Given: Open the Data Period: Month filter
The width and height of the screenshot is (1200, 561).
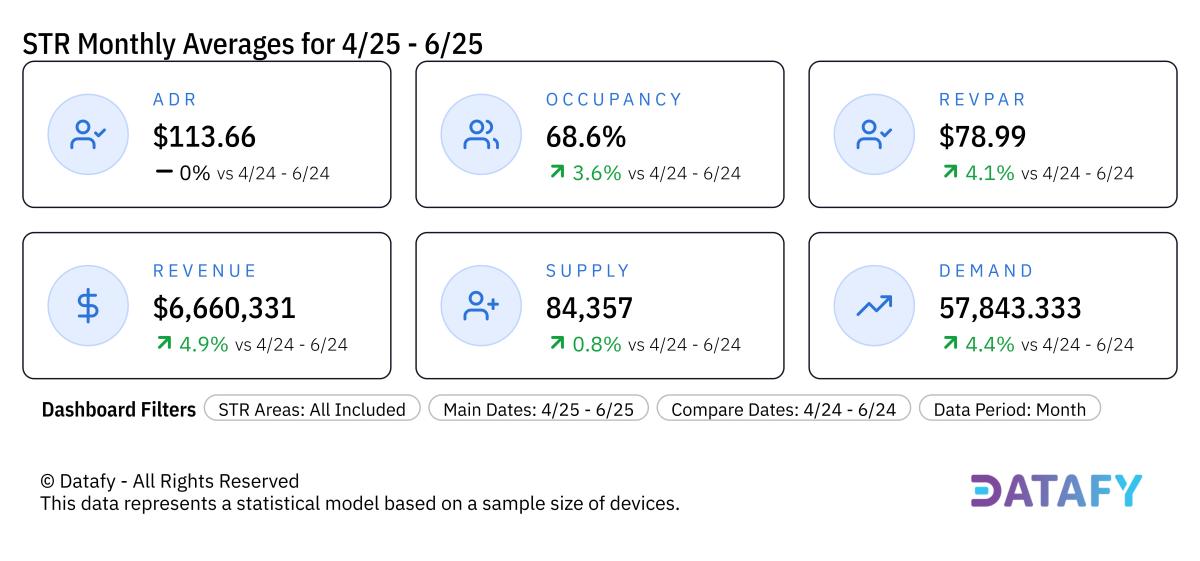Looking at the screenshot, I should pyautogui.click(x=1009, y=409).
